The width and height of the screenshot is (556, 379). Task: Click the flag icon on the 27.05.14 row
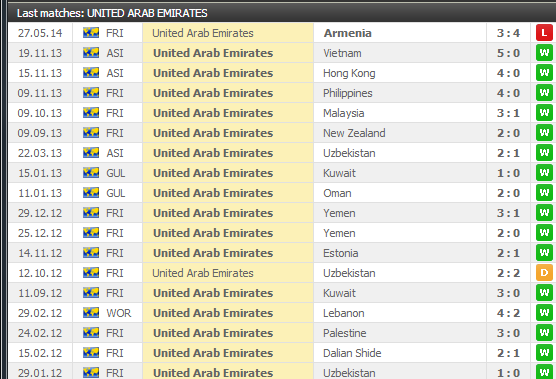coord(91,33)
